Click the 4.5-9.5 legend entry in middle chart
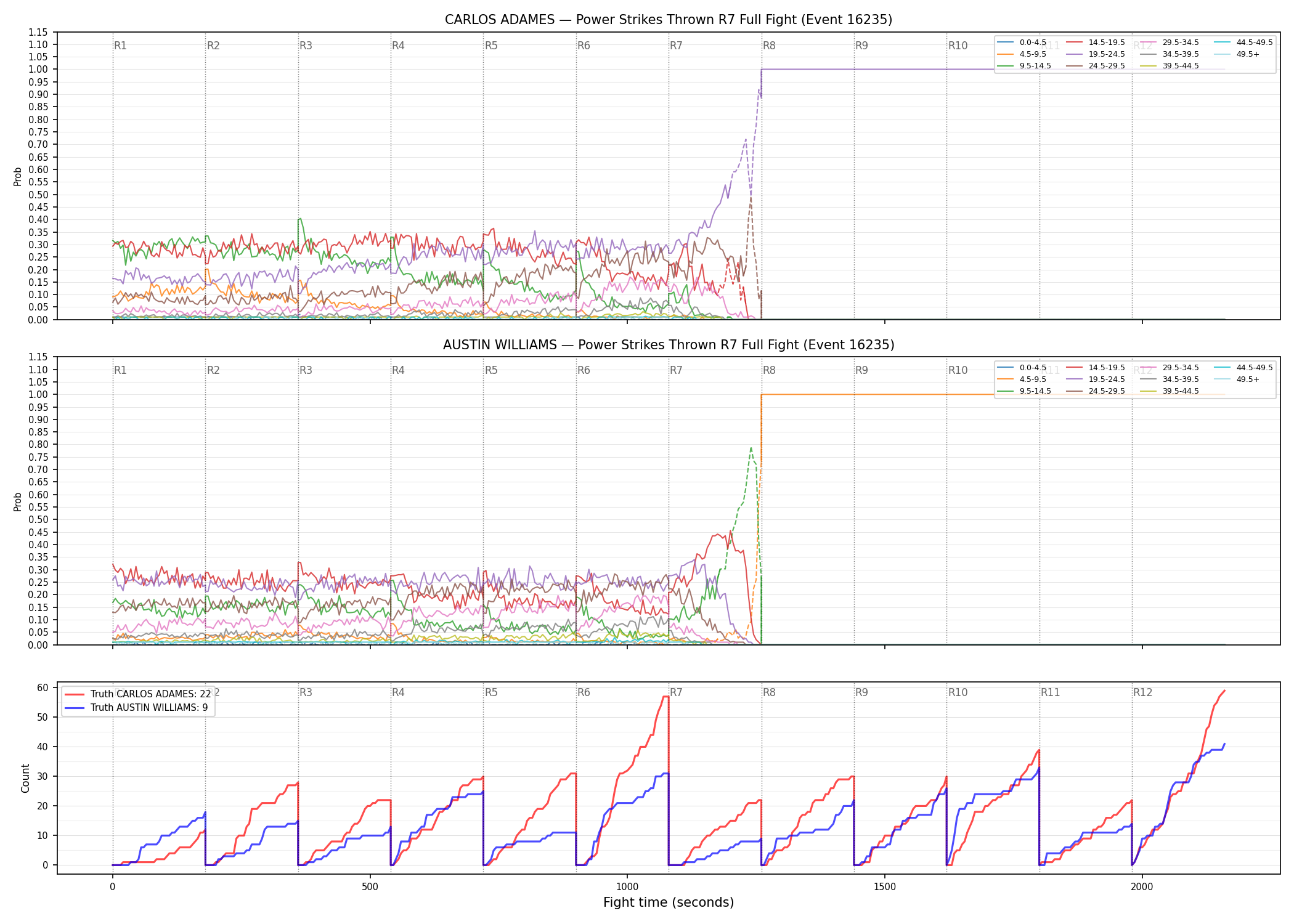 [x=1022, y=379]
